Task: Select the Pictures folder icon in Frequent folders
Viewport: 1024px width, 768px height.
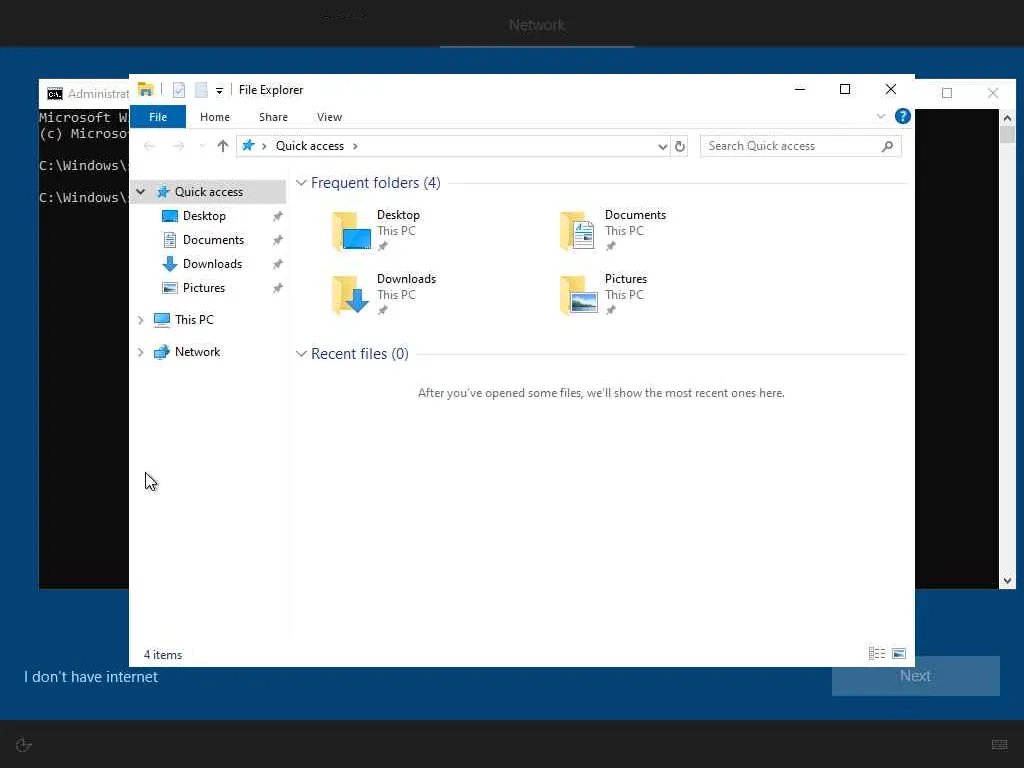Action: (579, 295)
